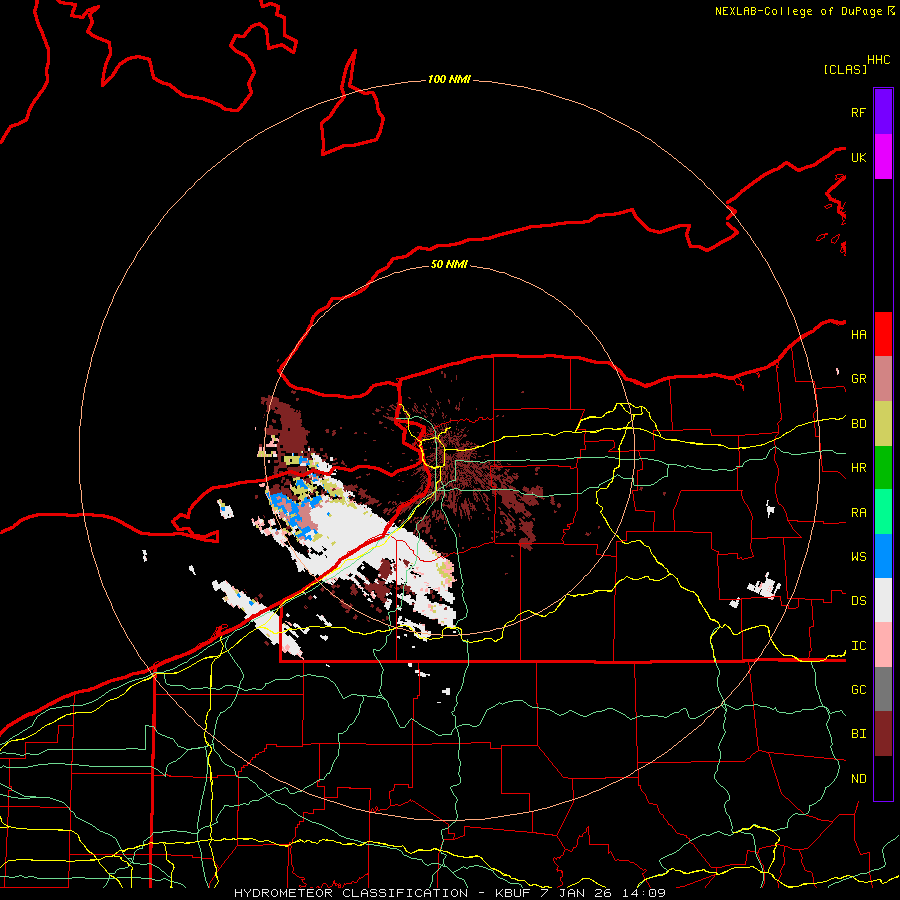The image size is (900, 900).
Task: Click the HA legend label
Action: click(x=858, y=335)
